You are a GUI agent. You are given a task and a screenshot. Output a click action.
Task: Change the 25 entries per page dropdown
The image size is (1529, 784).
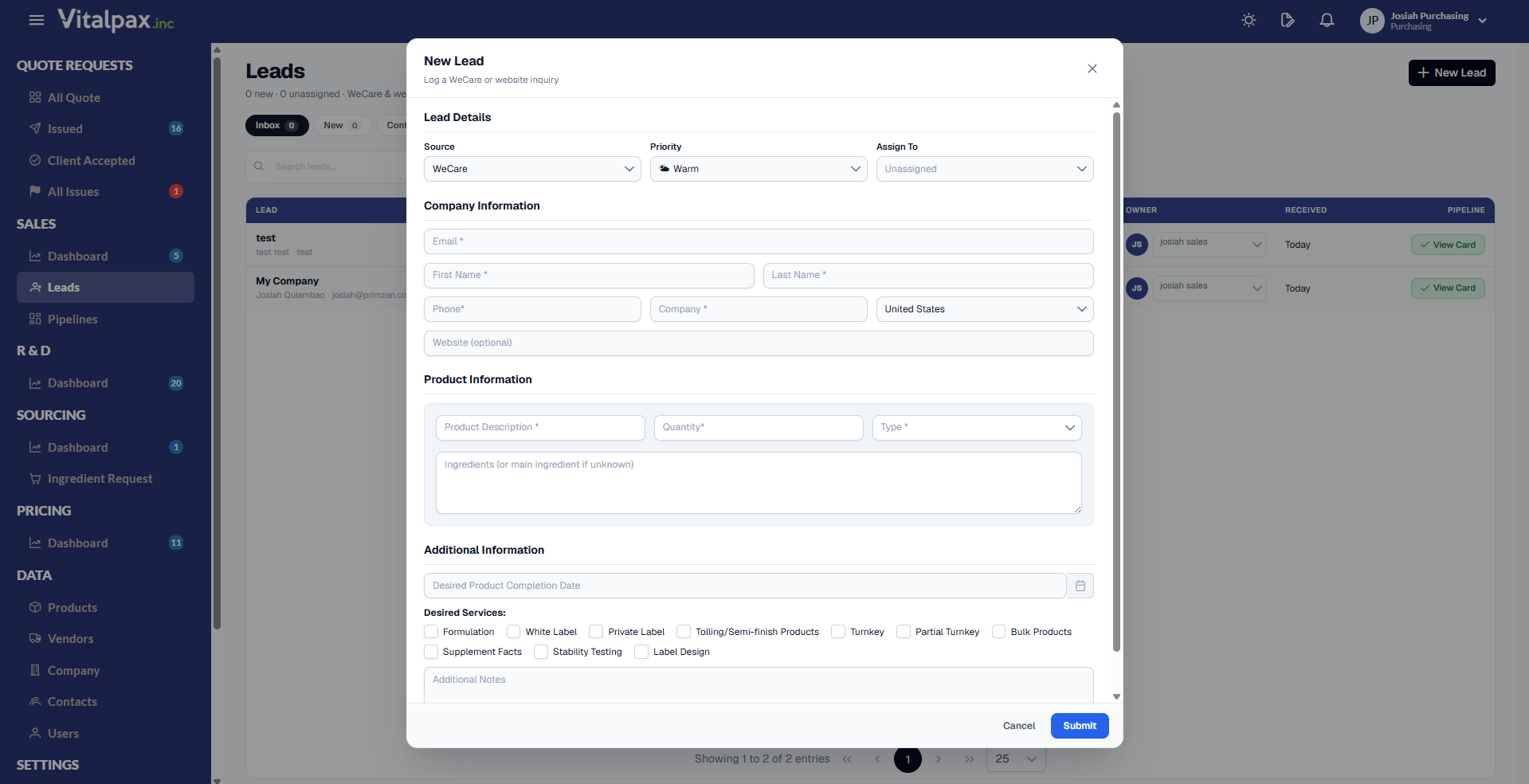(x=1016, y=759)
